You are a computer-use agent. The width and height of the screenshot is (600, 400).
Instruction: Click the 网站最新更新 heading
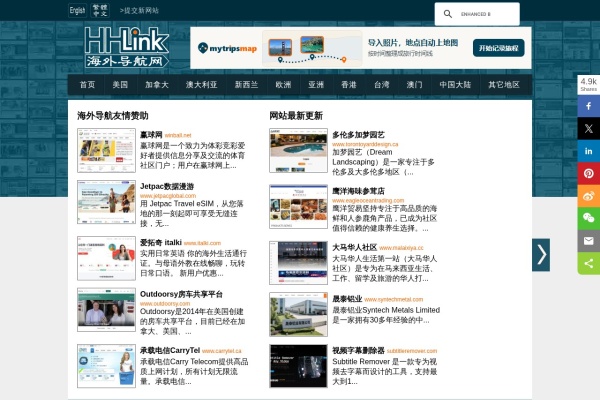(296, 116)
